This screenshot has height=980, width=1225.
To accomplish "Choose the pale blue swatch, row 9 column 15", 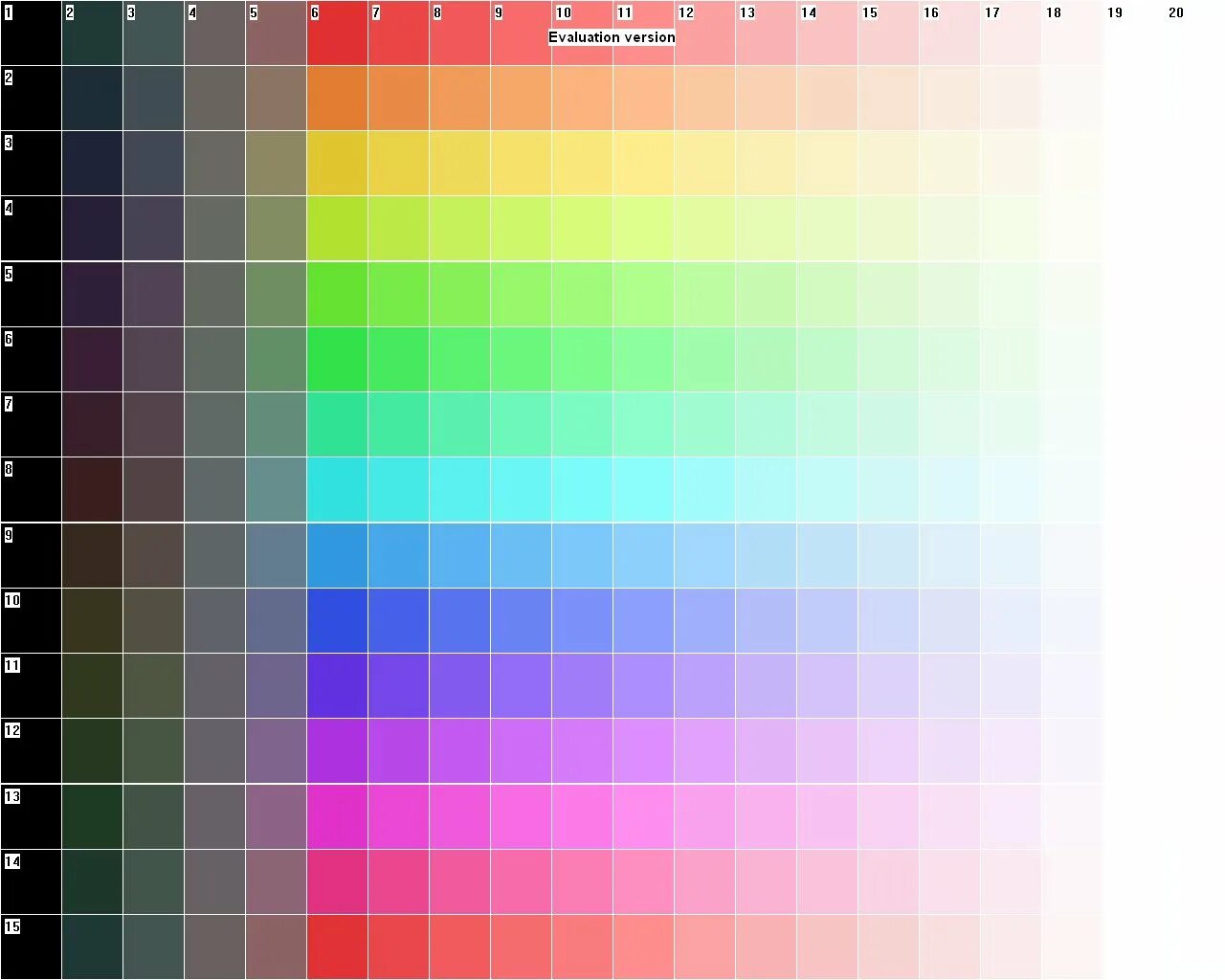I will tap(888, 555).
